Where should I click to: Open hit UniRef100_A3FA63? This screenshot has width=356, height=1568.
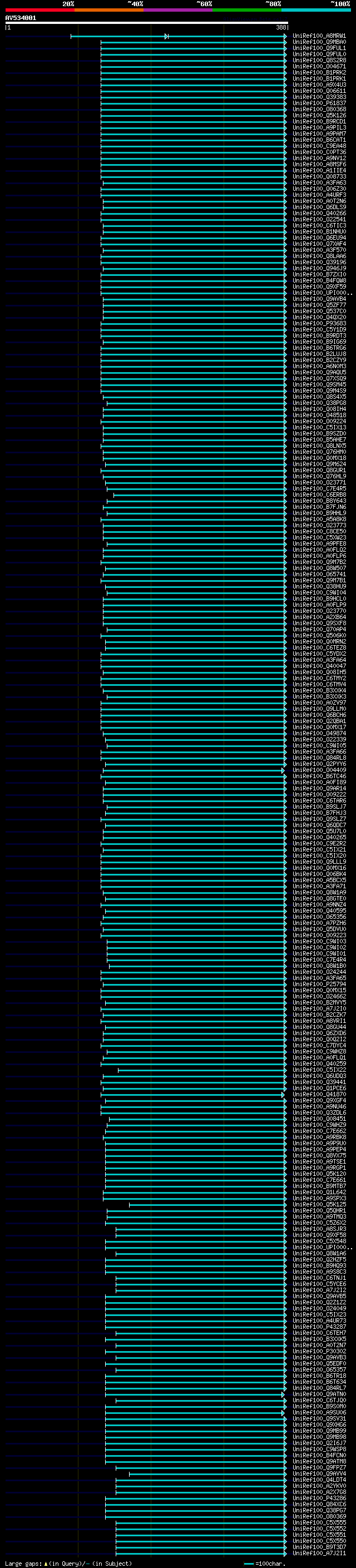[x=319, y=182]
